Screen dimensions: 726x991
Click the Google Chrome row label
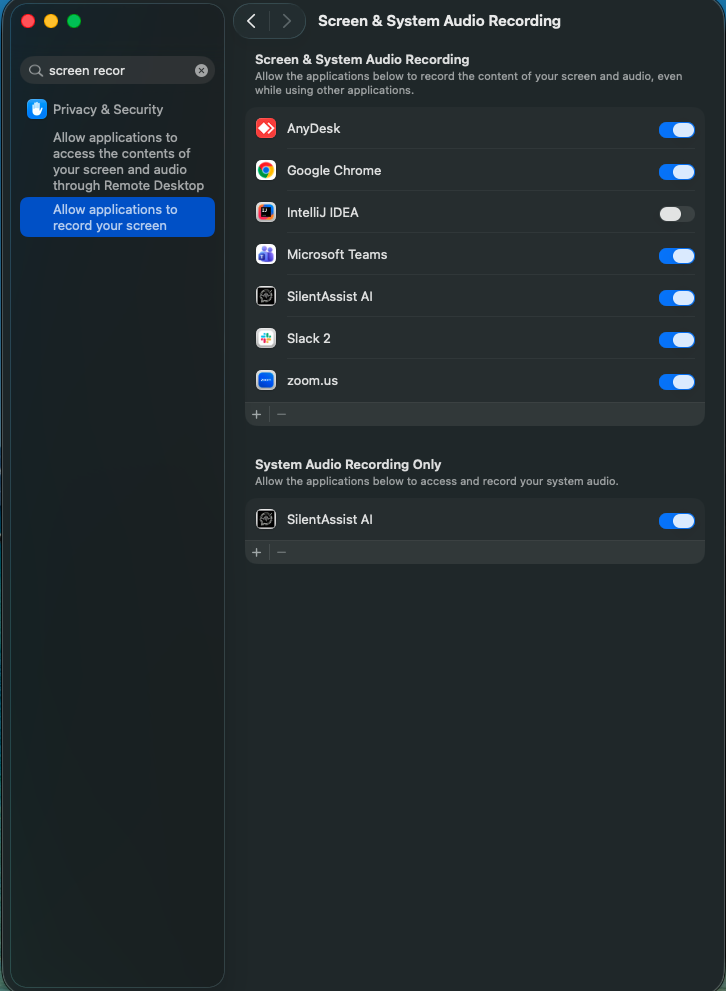334,171
